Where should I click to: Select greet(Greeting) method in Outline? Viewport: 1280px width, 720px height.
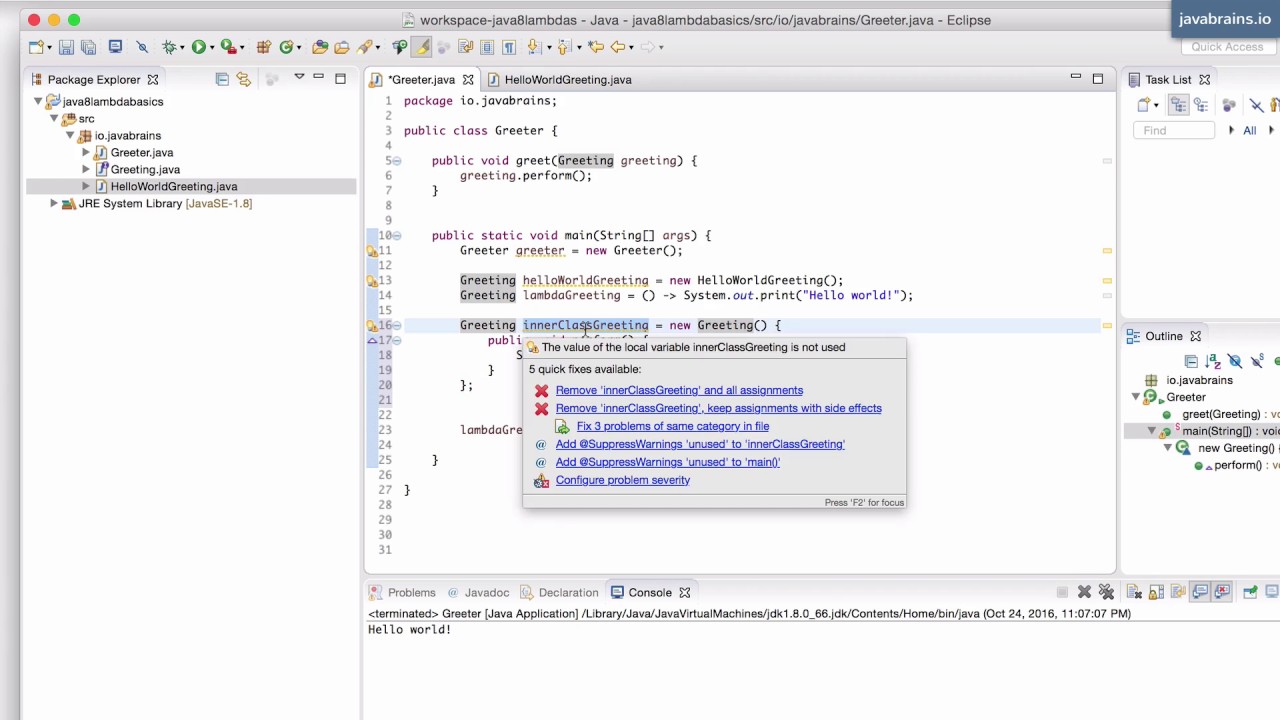pos(1221,414)
